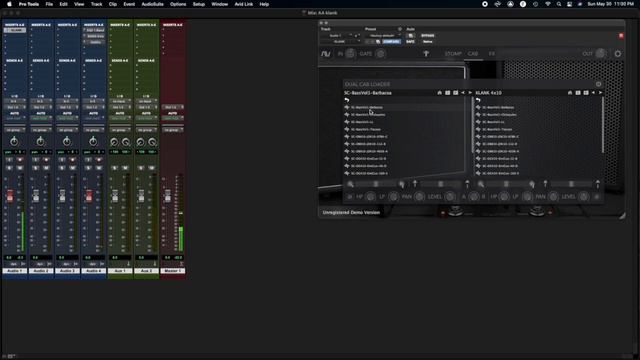Click the Native button in plugin header
The image size is (640, 360).
[x=427, y=42]
